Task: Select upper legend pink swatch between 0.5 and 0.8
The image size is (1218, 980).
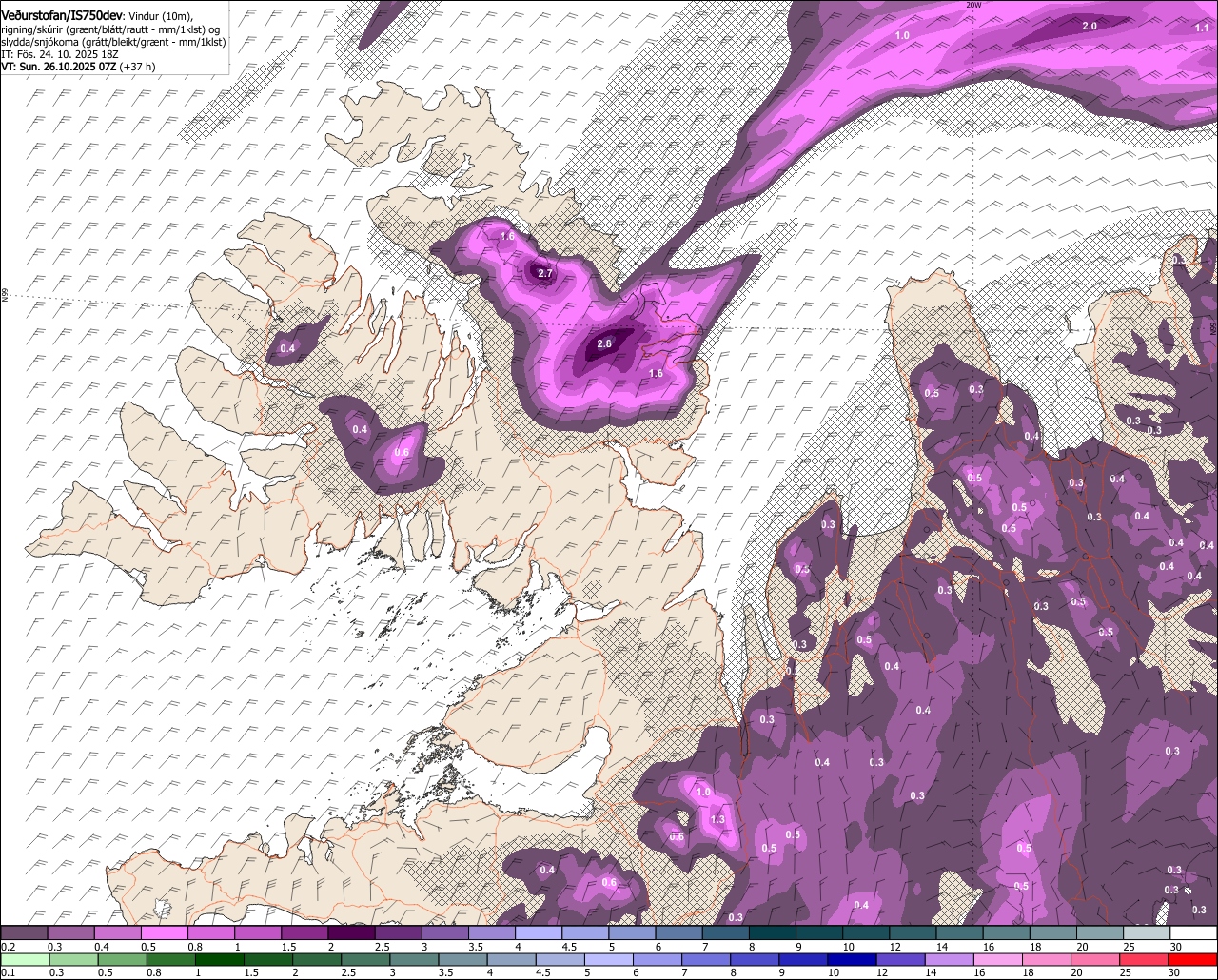Action: pyautogui.click(x=165, y=932)
